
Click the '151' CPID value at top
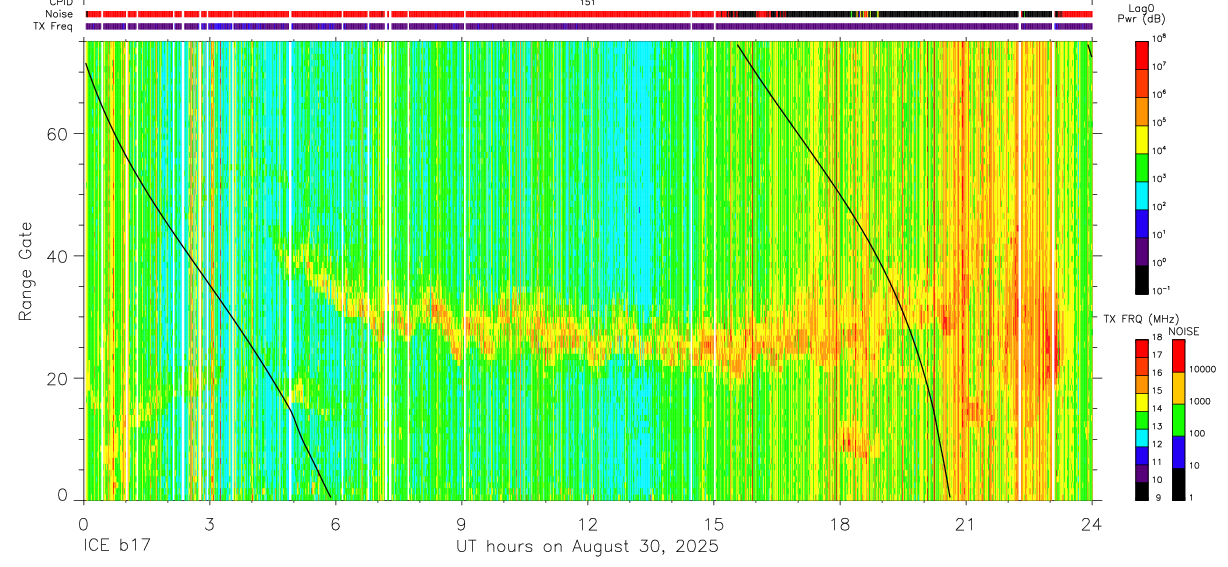point(587,4)
